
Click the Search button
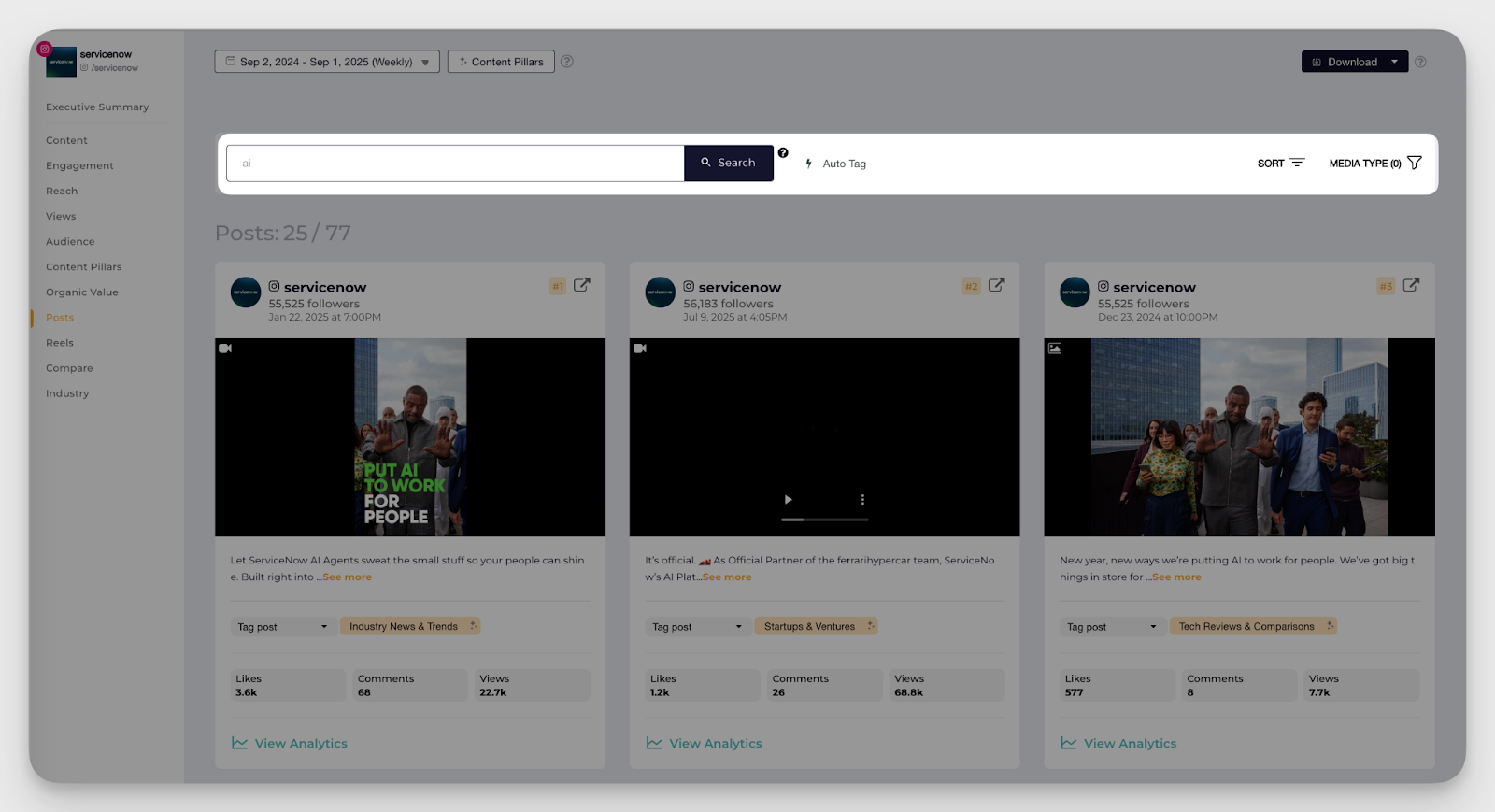[x=729, y=163]
